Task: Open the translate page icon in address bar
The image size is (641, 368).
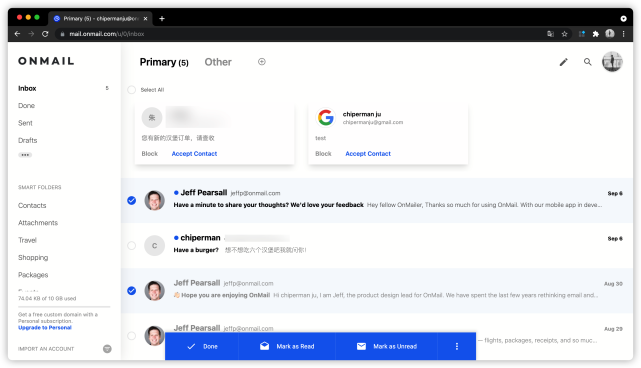Action: point(551,34)
